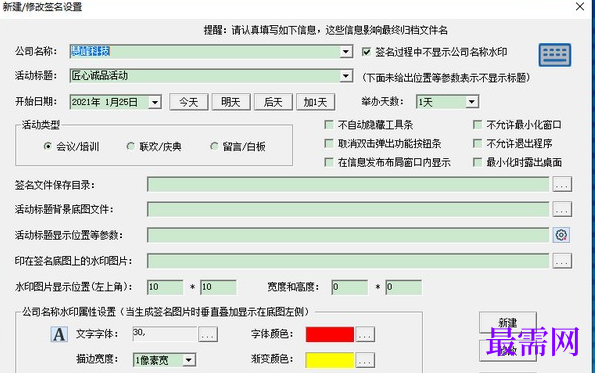Image resolution: width=598 pixels, height=373 pixels.
Task: Check 在信息发布布局窗口内显示
Action: 328,162
